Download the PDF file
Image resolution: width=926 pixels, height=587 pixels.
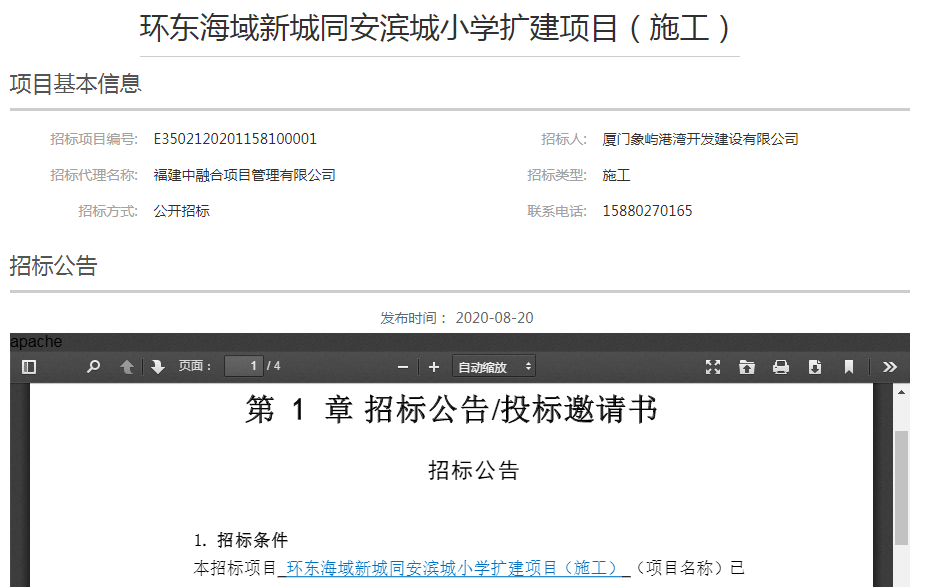815,367
